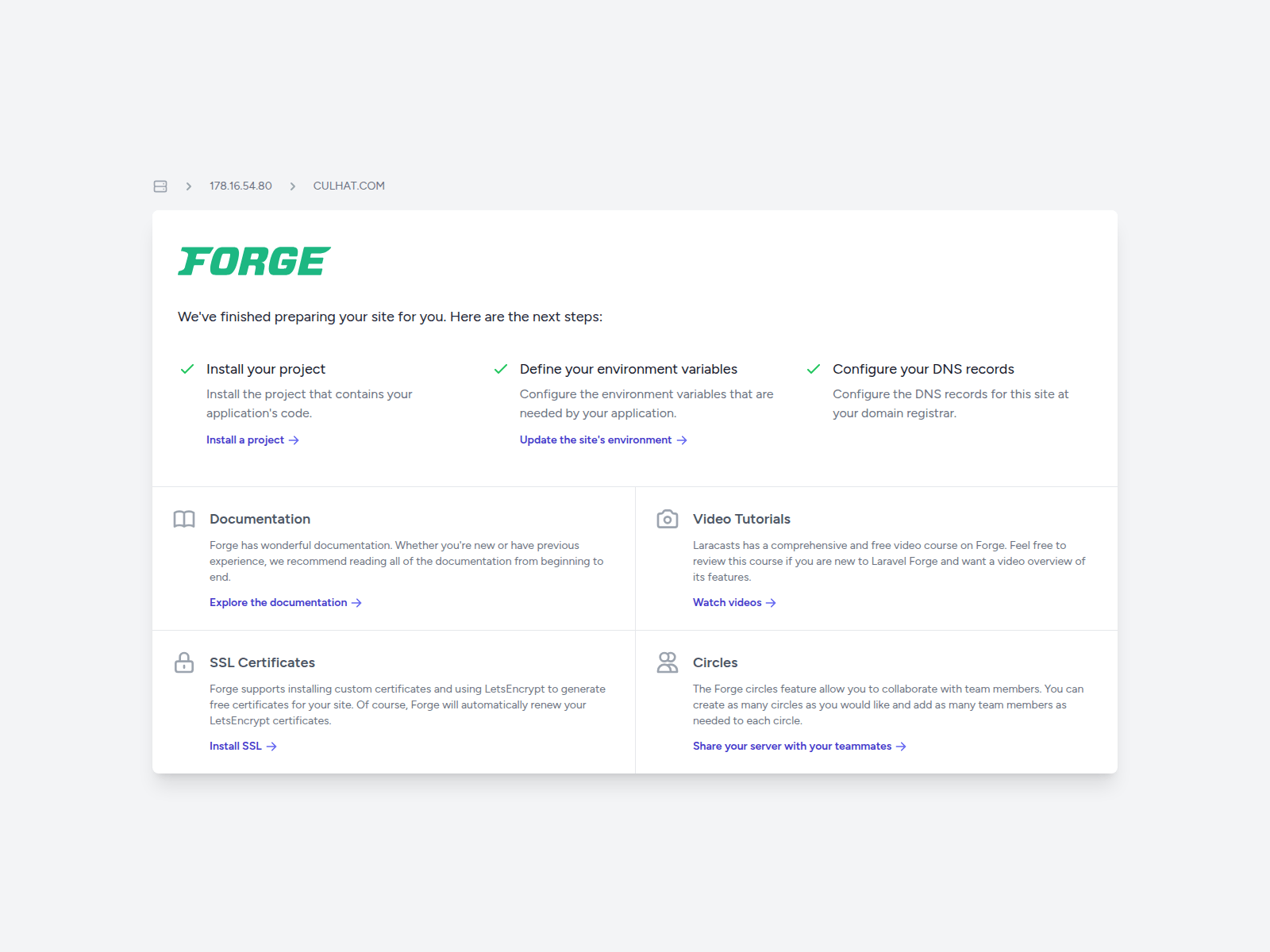Image resolution: width=1270 pixels, height=952 pixels.
Task: Click the Forge logo
Action: pyautogui.click(x=254, y=261)
